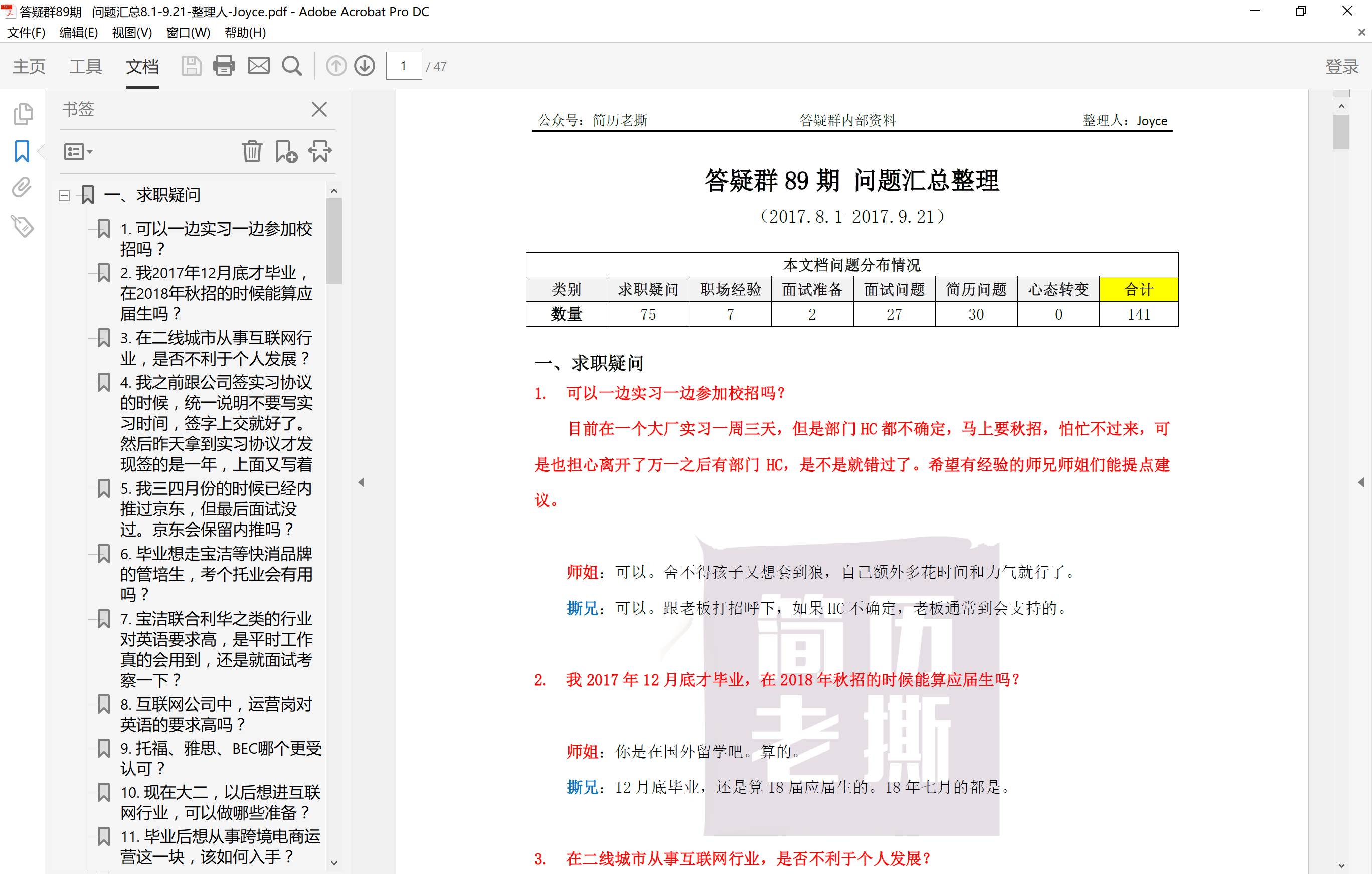Open the Tags panel icon

point(22,226)
